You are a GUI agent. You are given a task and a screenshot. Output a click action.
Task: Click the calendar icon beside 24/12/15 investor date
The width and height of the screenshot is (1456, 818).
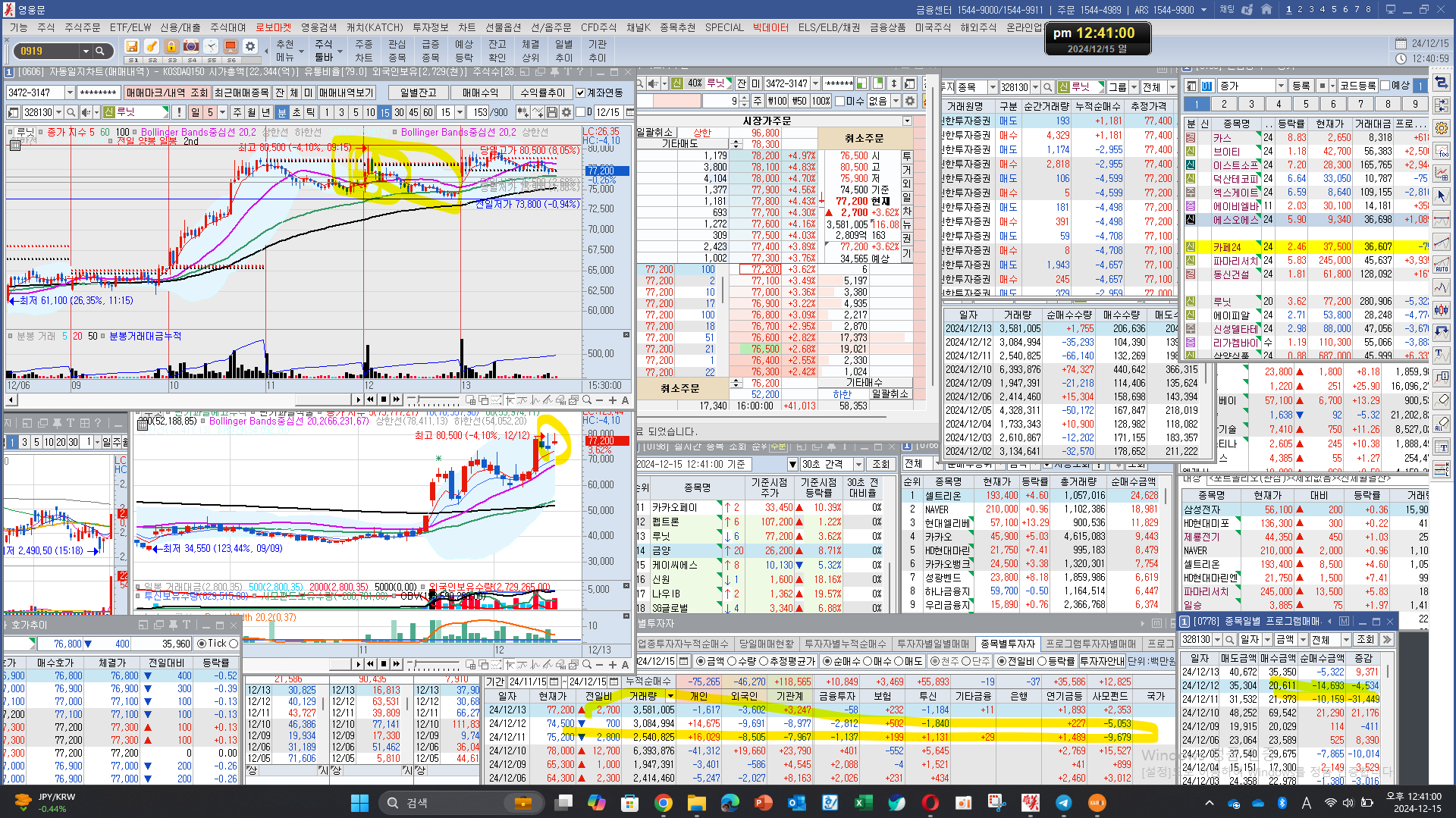click(x=684, y=661)
